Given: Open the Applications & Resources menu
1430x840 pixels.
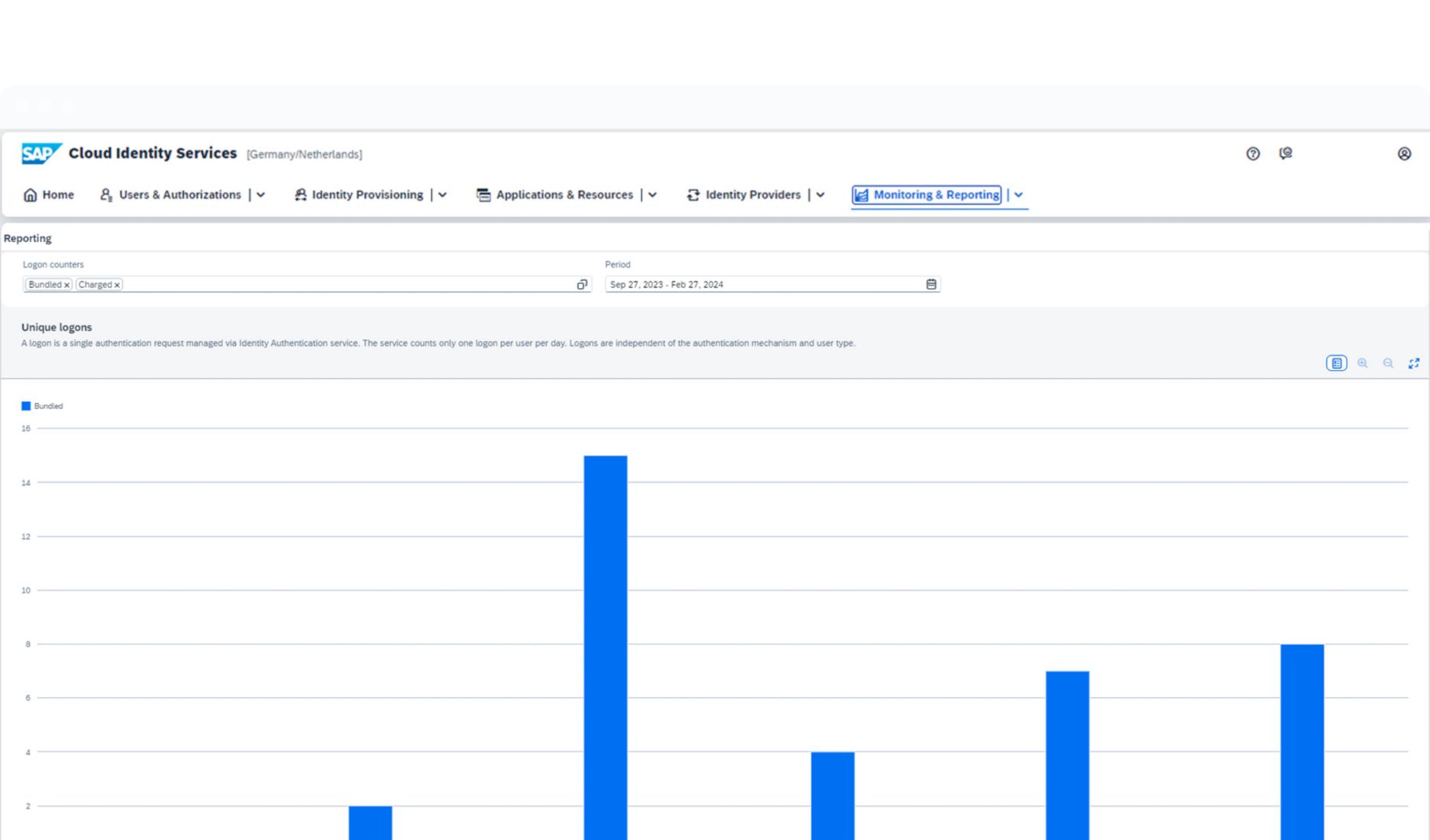Looking at the screenshot, I should click(x=565, y=195).
